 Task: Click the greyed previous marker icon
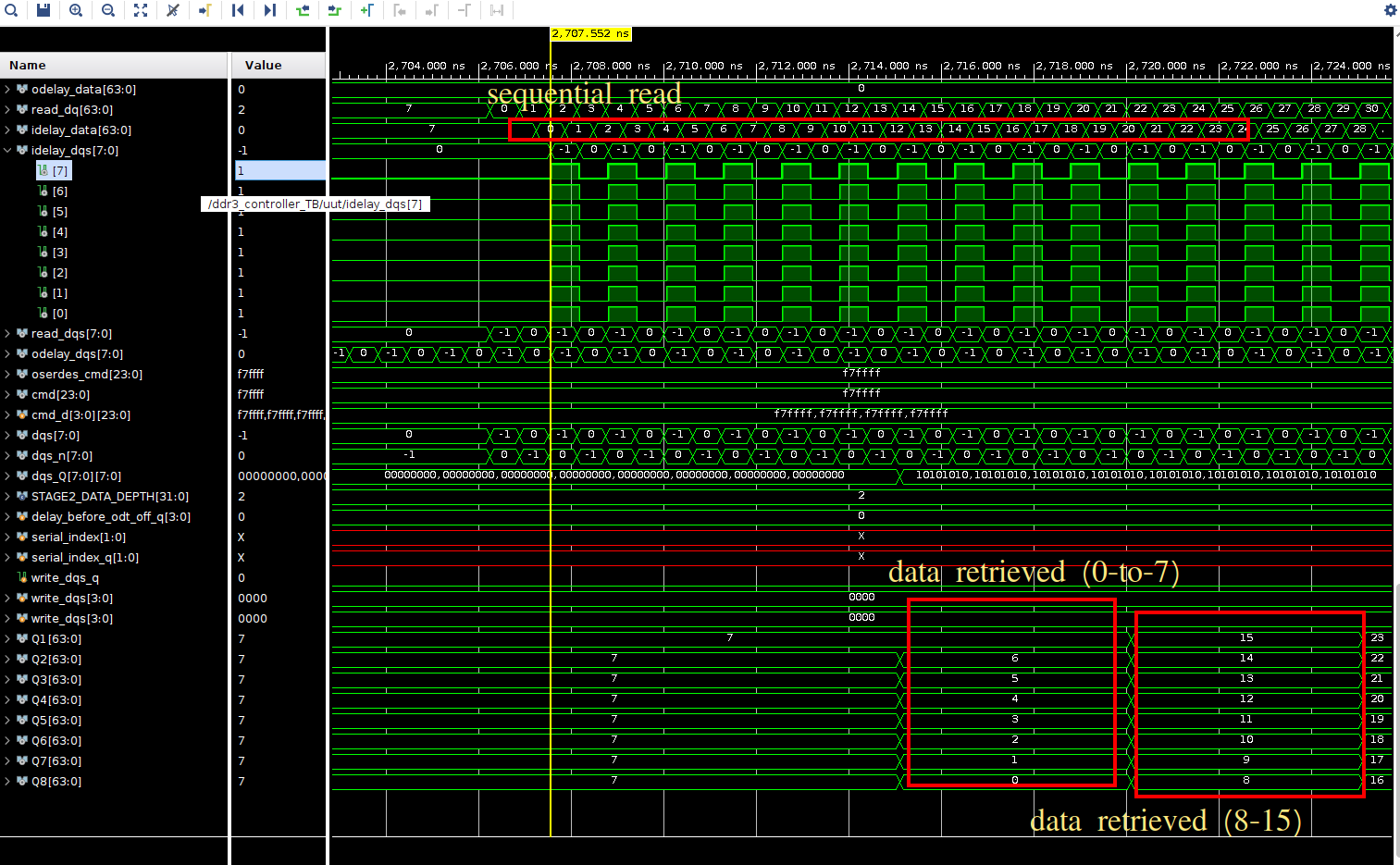(400, 10)
